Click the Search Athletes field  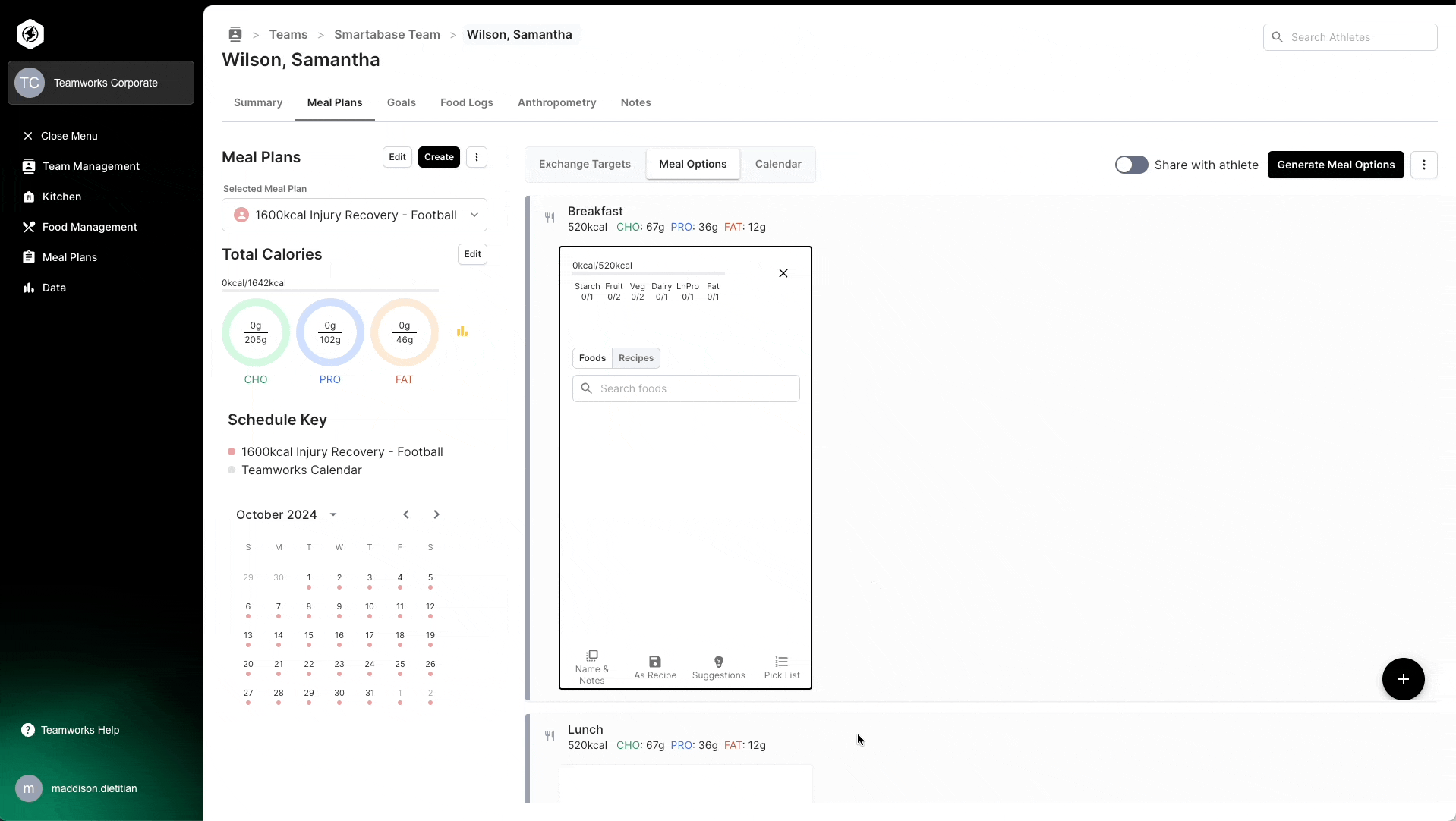(x=1350, y=37)
